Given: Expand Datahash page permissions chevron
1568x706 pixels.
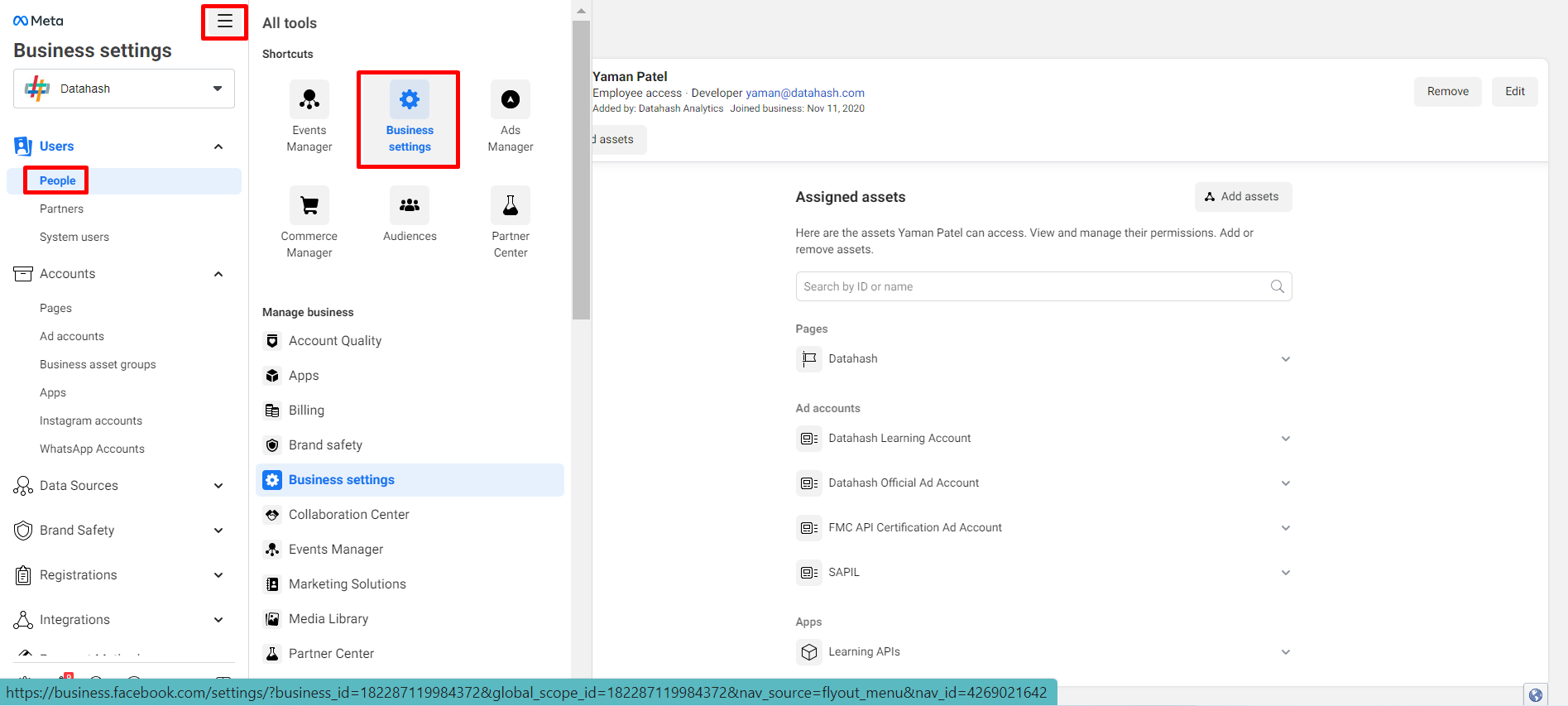Looking at the screenshot, I should [x=1286, y=359].
